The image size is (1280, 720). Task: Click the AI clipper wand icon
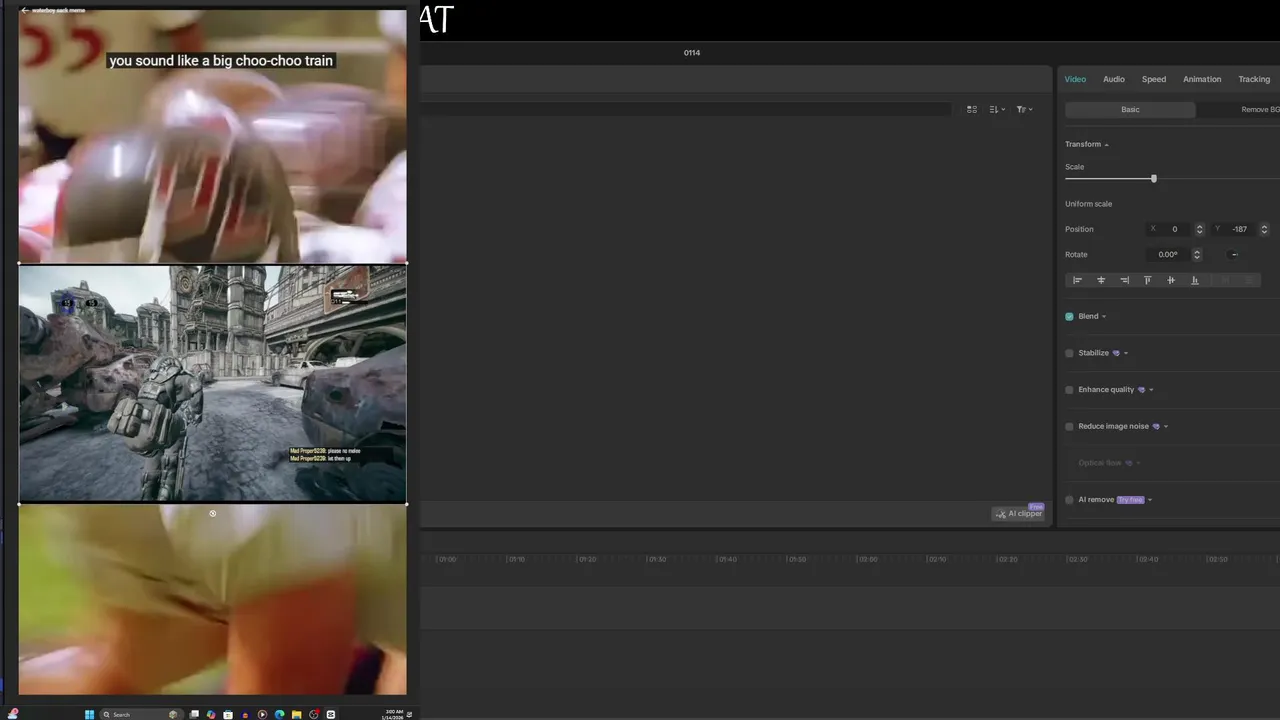click(1001, 514)
